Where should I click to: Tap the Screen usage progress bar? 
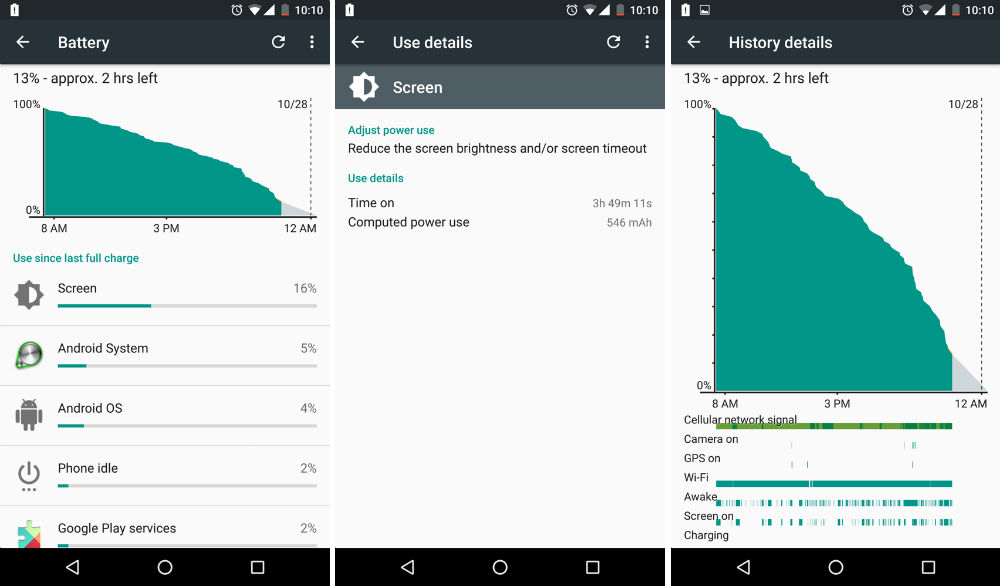click(x=187, y=306)
